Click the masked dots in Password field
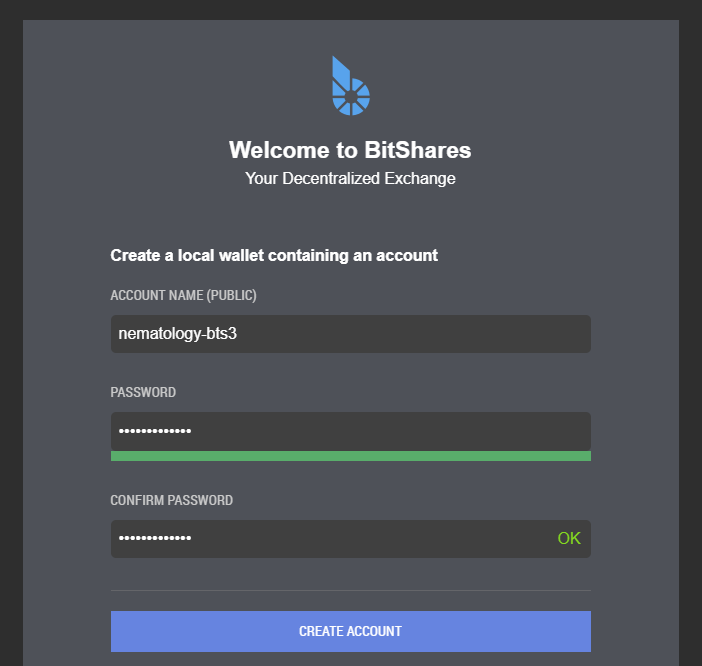This screenshot has width=702, height=666. coord(155,431)
